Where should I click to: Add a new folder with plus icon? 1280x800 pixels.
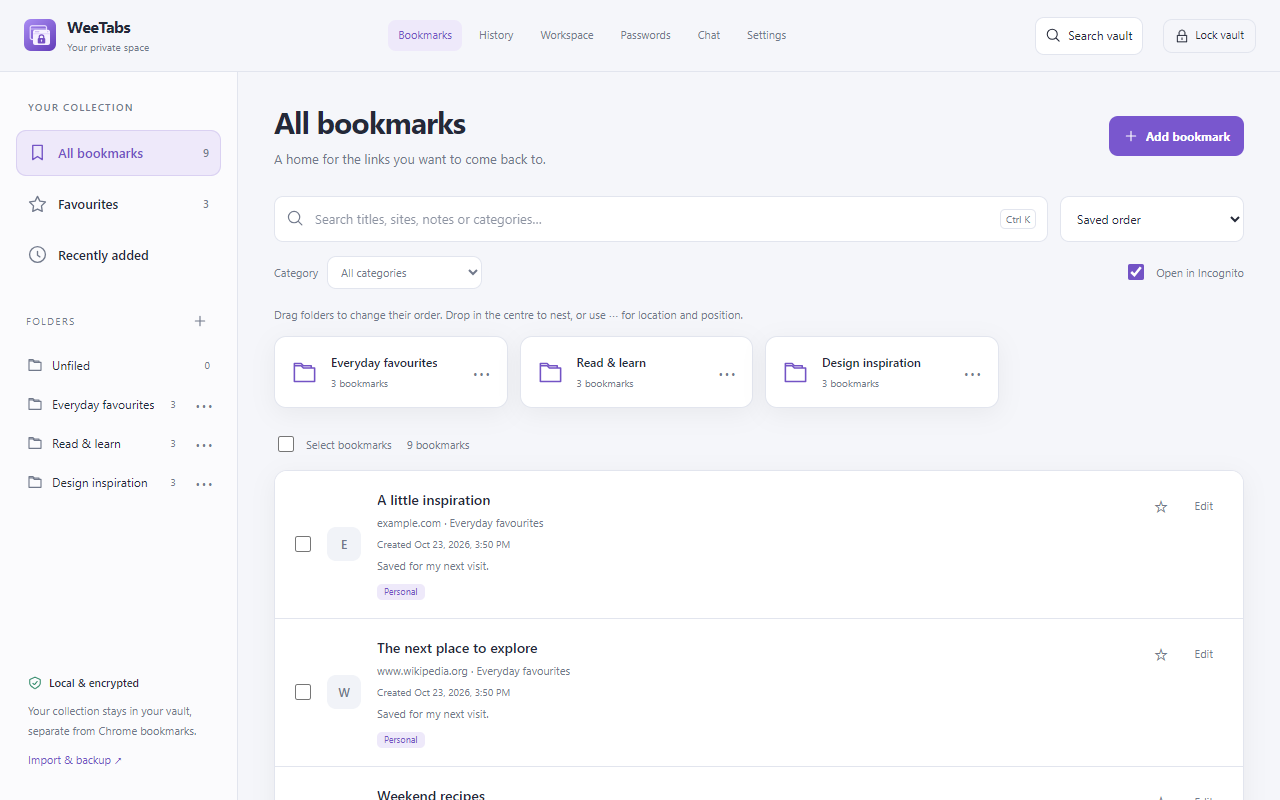(200, 321)
